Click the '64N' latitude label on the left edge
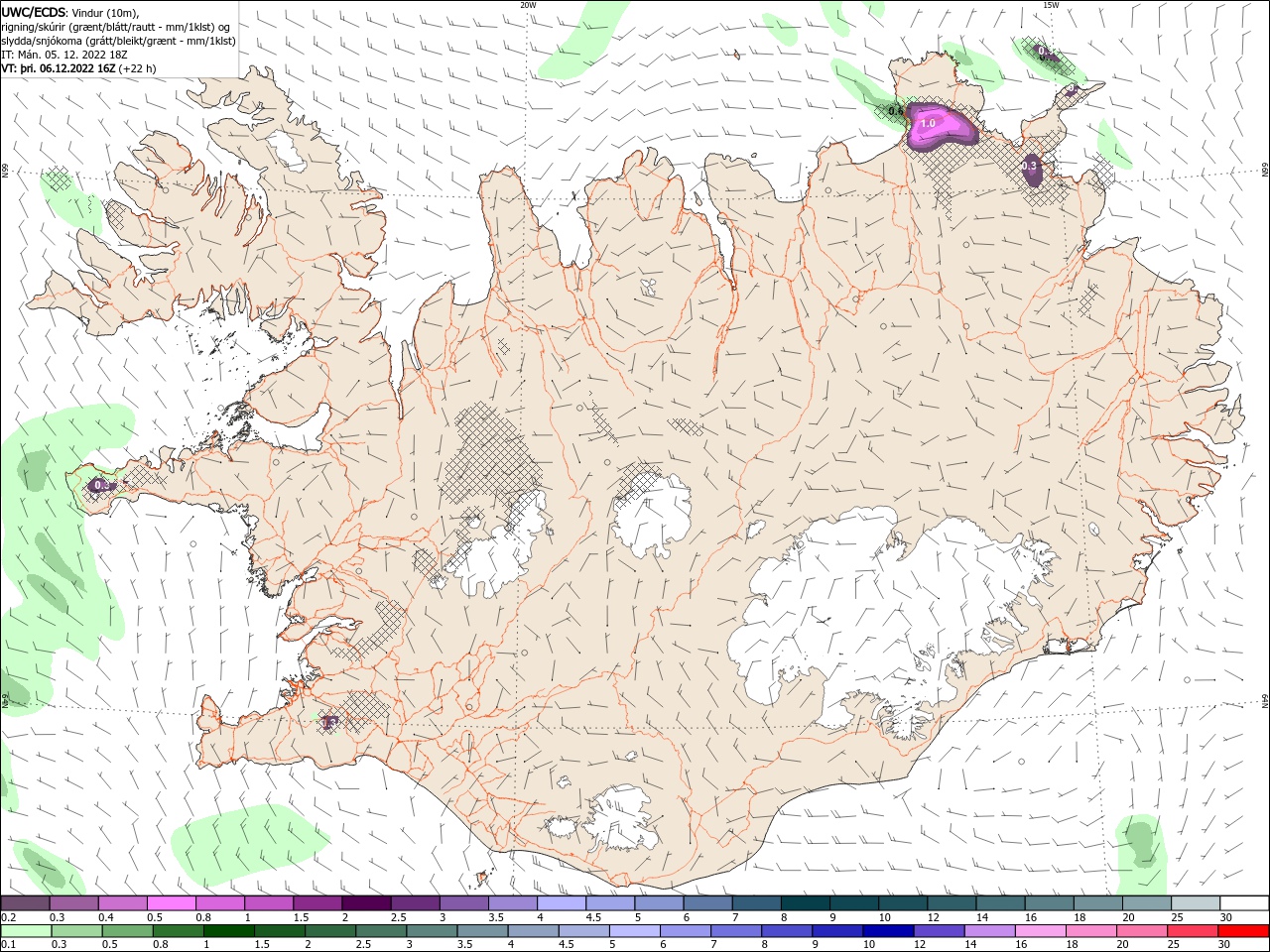This screenshot has height=952, width=1270. tap(5, 701)
